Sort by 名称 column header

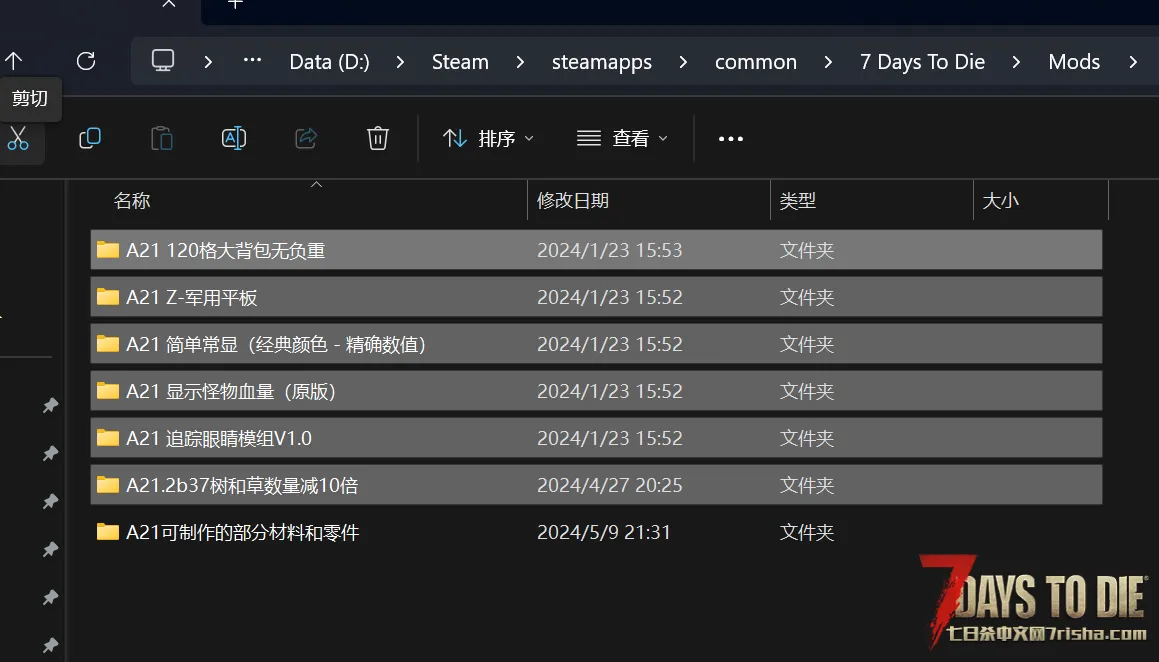point(132,201)
